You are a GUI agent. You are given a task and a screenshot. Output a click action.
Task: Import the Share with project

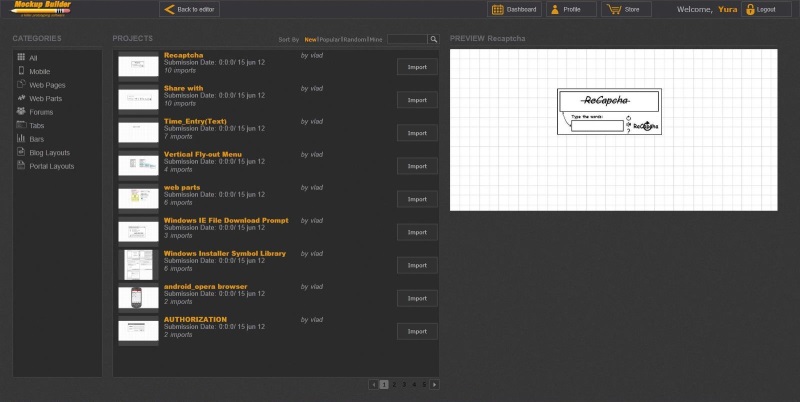click(x=417, y=100)
